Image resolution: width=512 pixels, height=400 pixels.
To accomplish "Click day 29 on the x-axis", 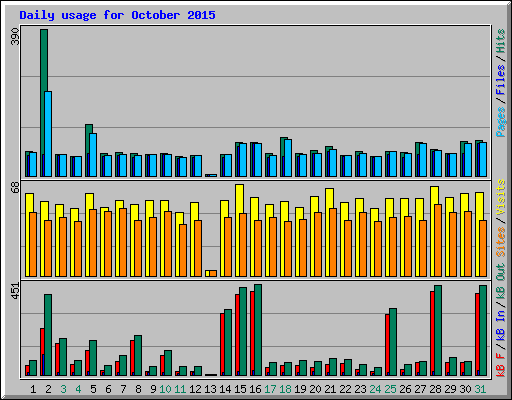I will pyautogui.click(x=450, y=389).
